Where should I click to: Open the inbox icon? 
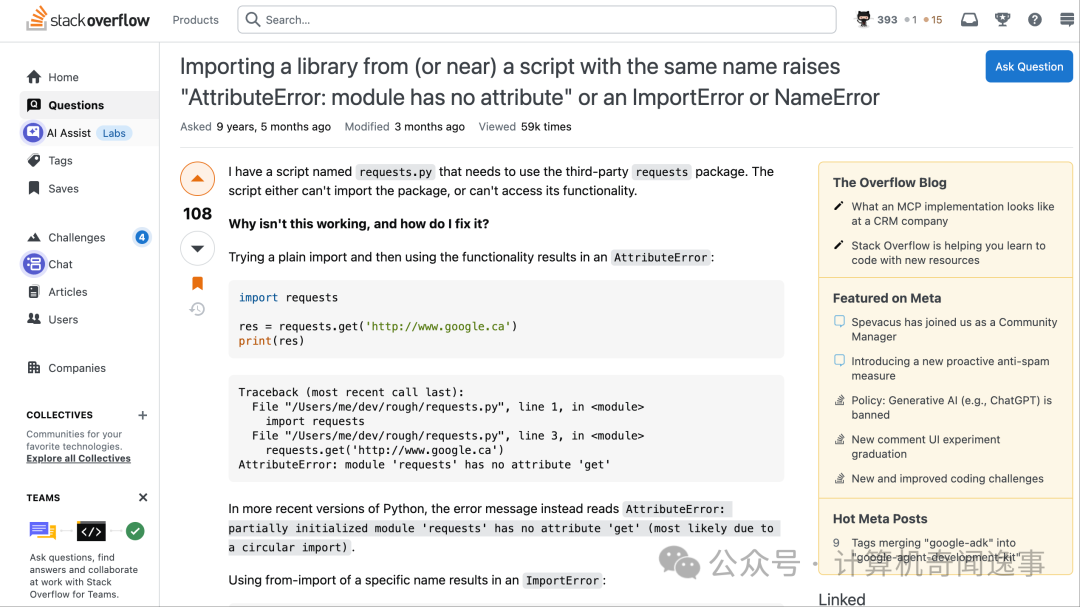(969, 19)
